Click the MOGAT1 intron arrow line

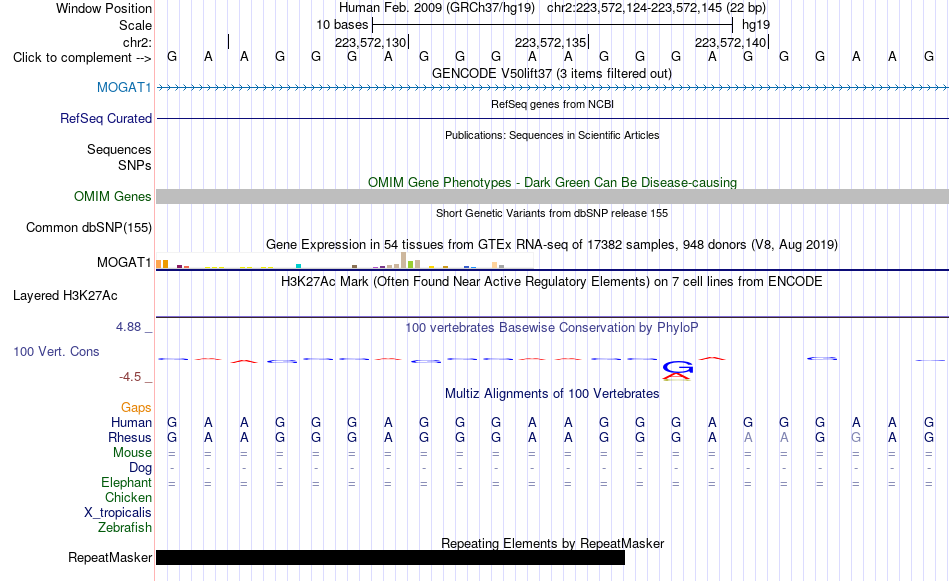click(553, 88)
